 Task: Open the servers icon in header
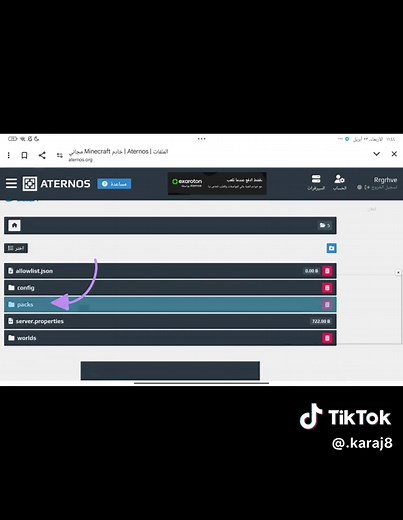316,182
